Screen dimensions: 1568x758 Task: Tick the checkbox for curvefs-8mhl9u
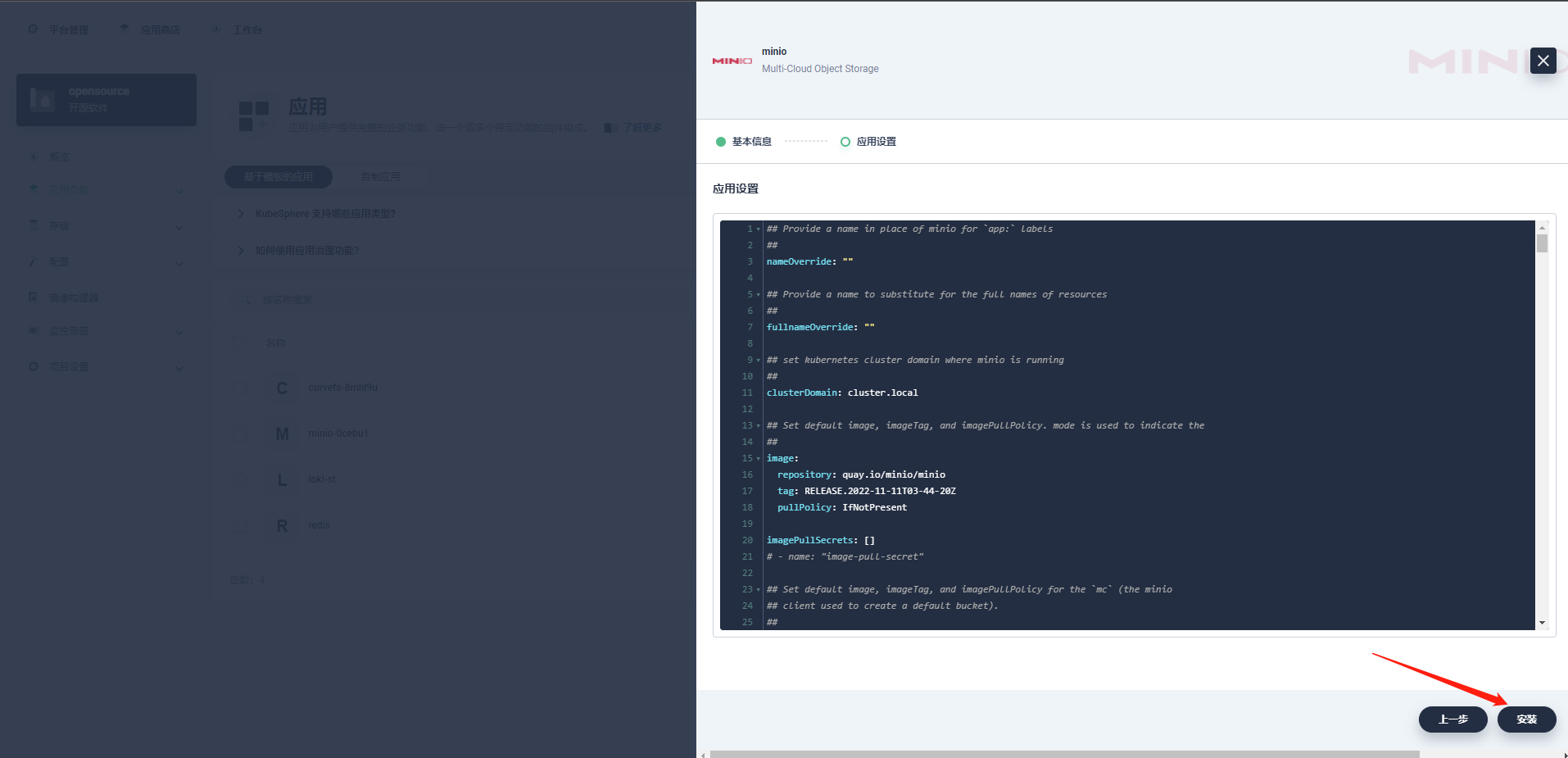tap(240, 388)
